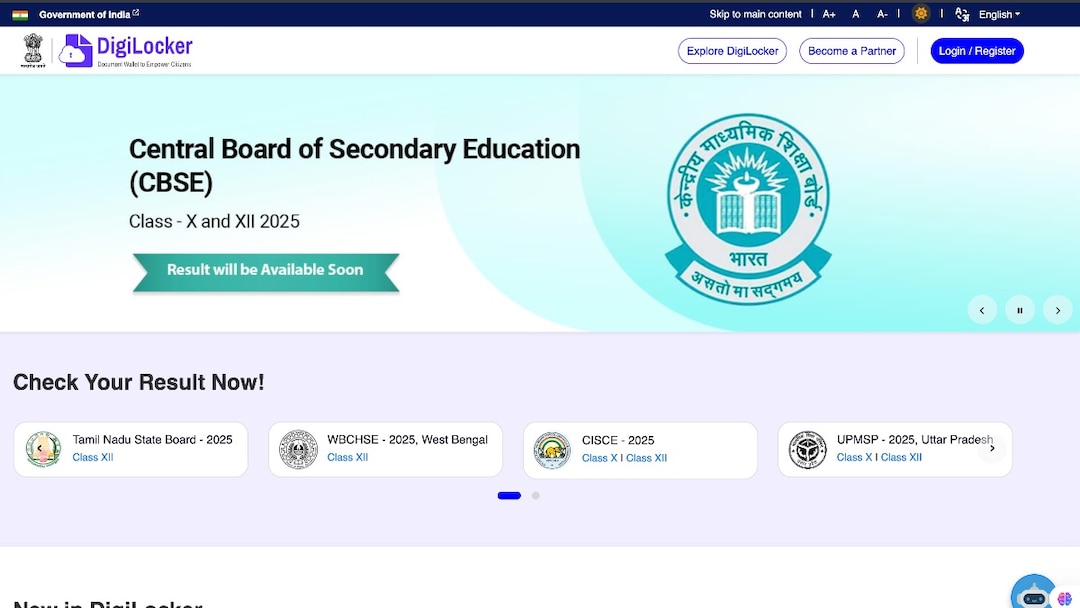Open the English language dropdown
Screen dimensions: 1080x608
tap(997, 14)
